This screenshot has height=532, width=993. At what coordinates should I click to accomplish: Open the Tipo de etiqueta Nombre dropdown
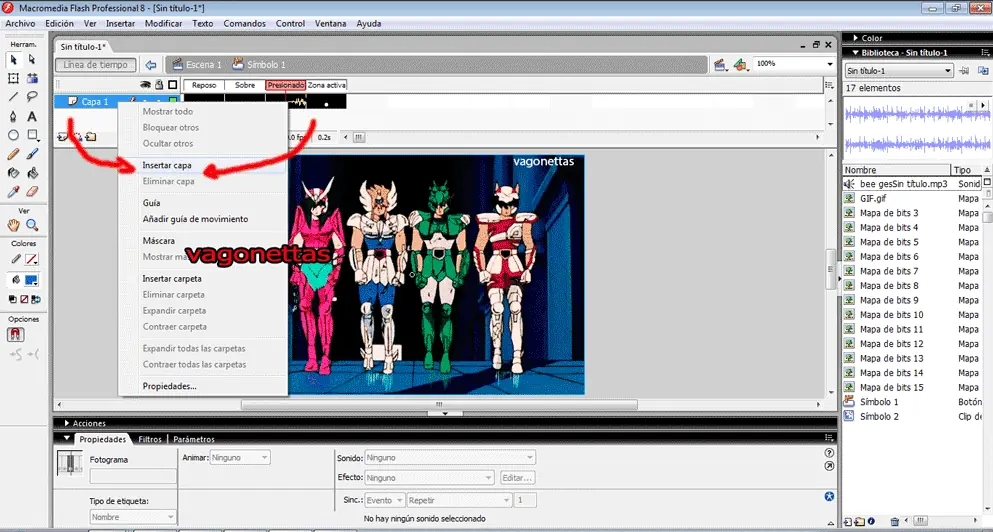coord(133,517)
